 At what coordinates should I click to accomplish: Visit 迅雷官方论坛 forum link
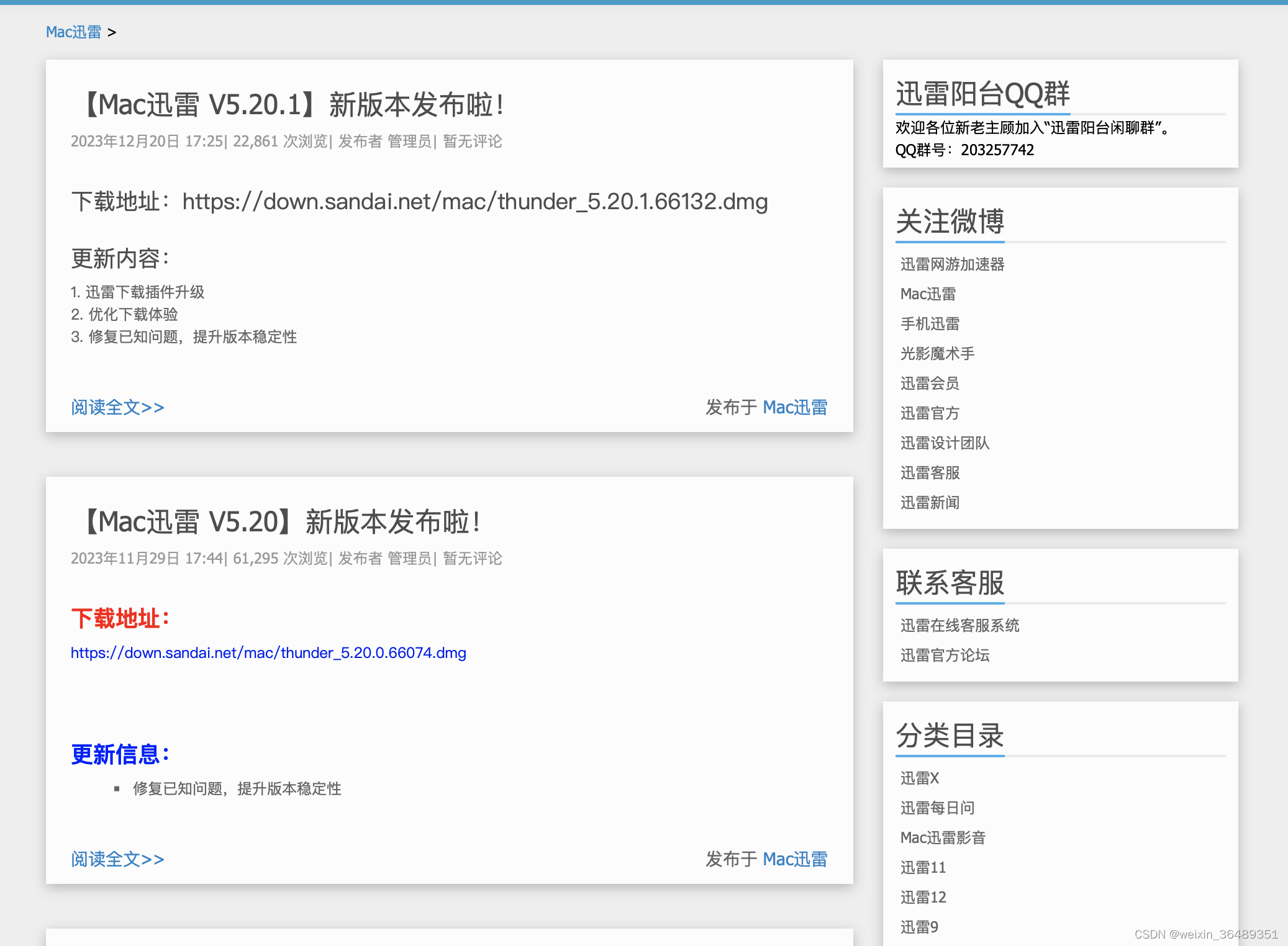[x=945, y=655]
